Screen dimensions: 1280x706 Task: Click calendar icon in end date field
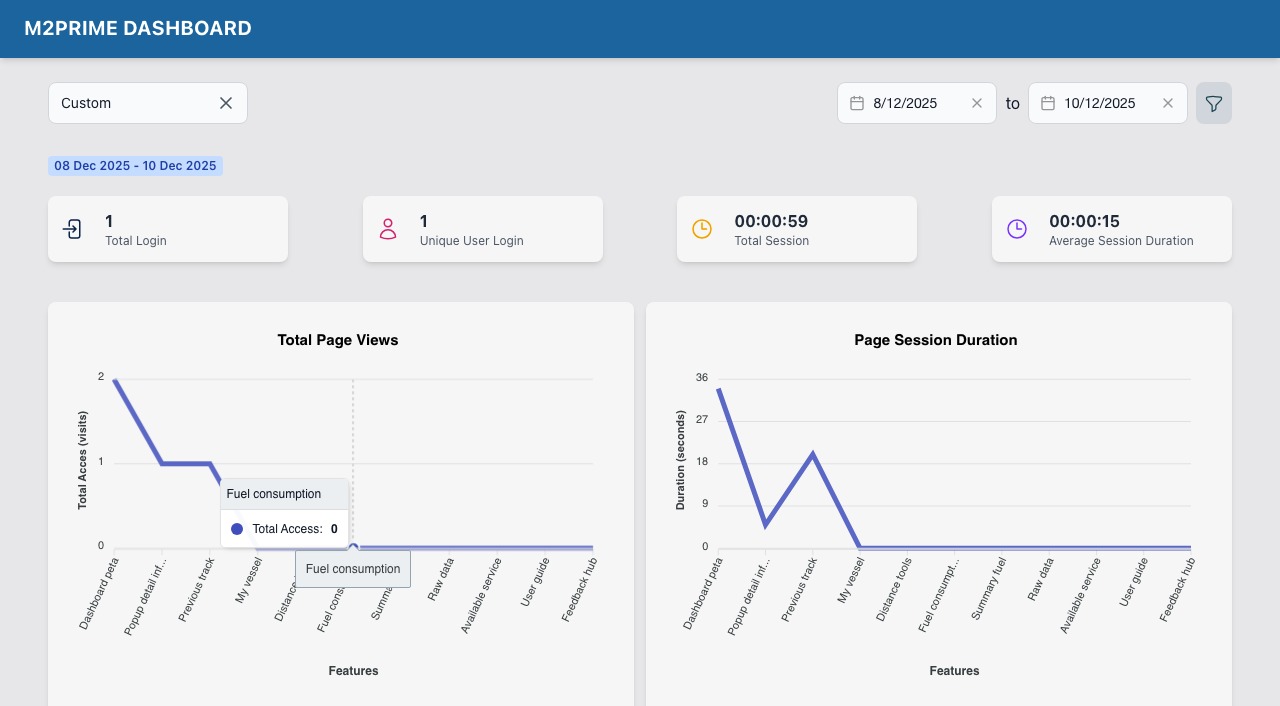point(1048,103)
